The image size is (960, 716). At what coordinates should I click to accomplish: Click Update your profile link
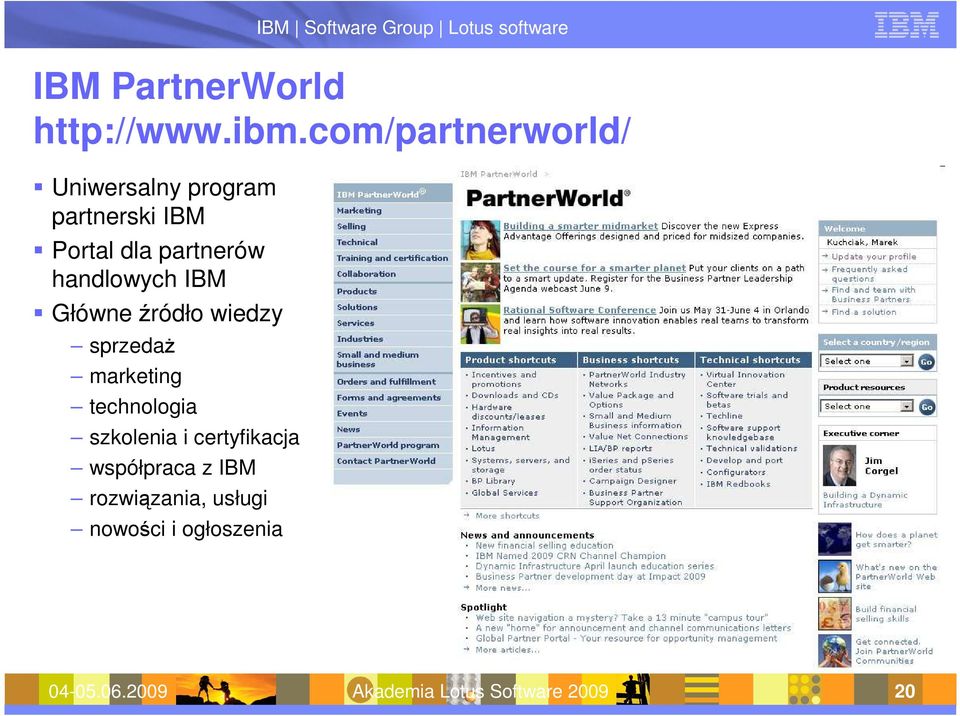[x=873, y=257]
